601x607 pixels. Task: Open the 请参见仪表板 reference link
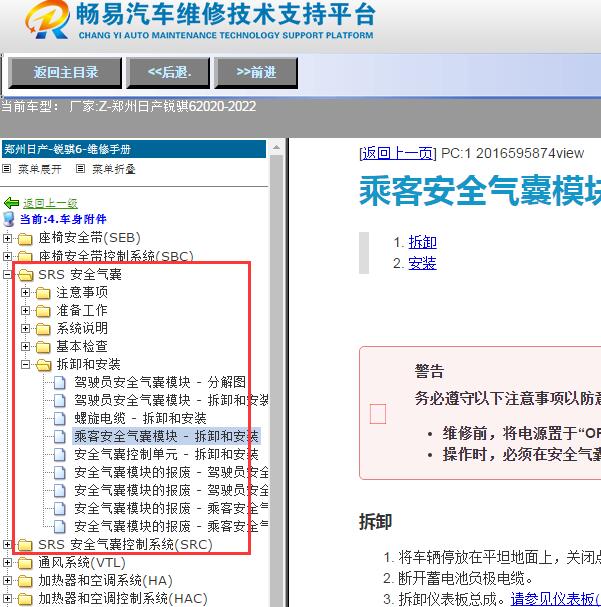click(556, 599)
